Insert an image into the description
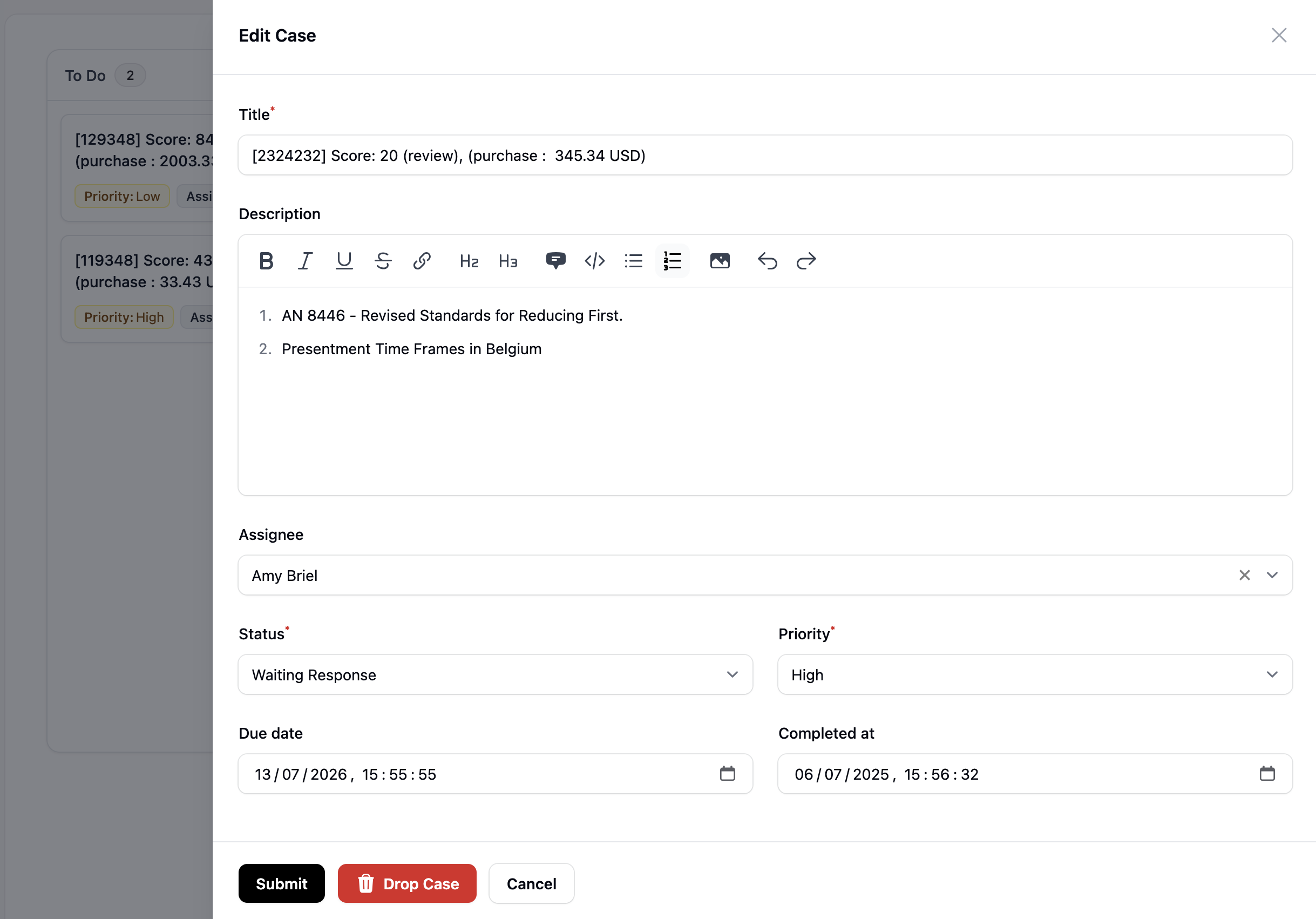This screenshot has width=1316, height=919. 720,261
